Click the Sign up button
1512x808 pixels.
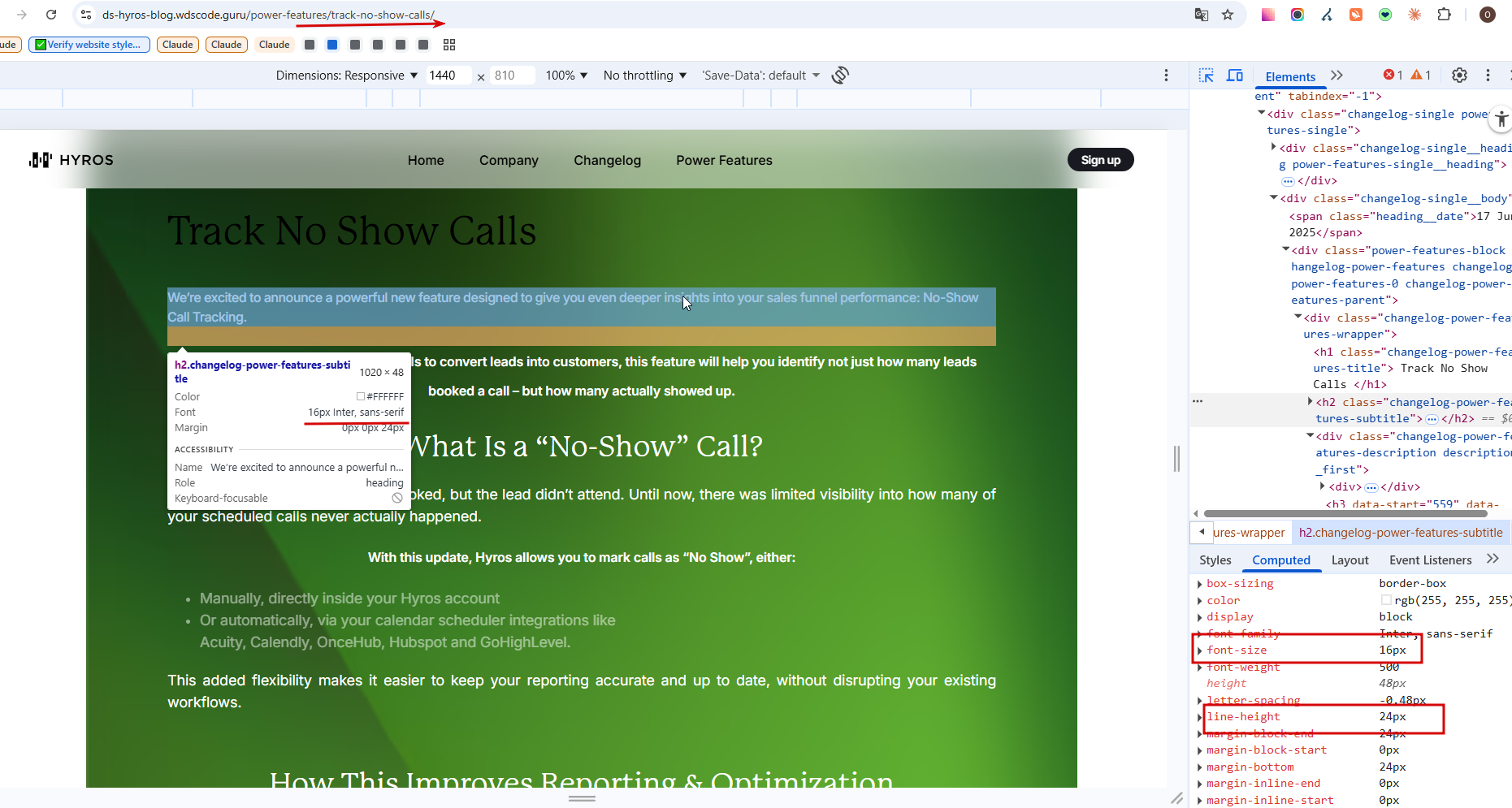[1100, 160]
